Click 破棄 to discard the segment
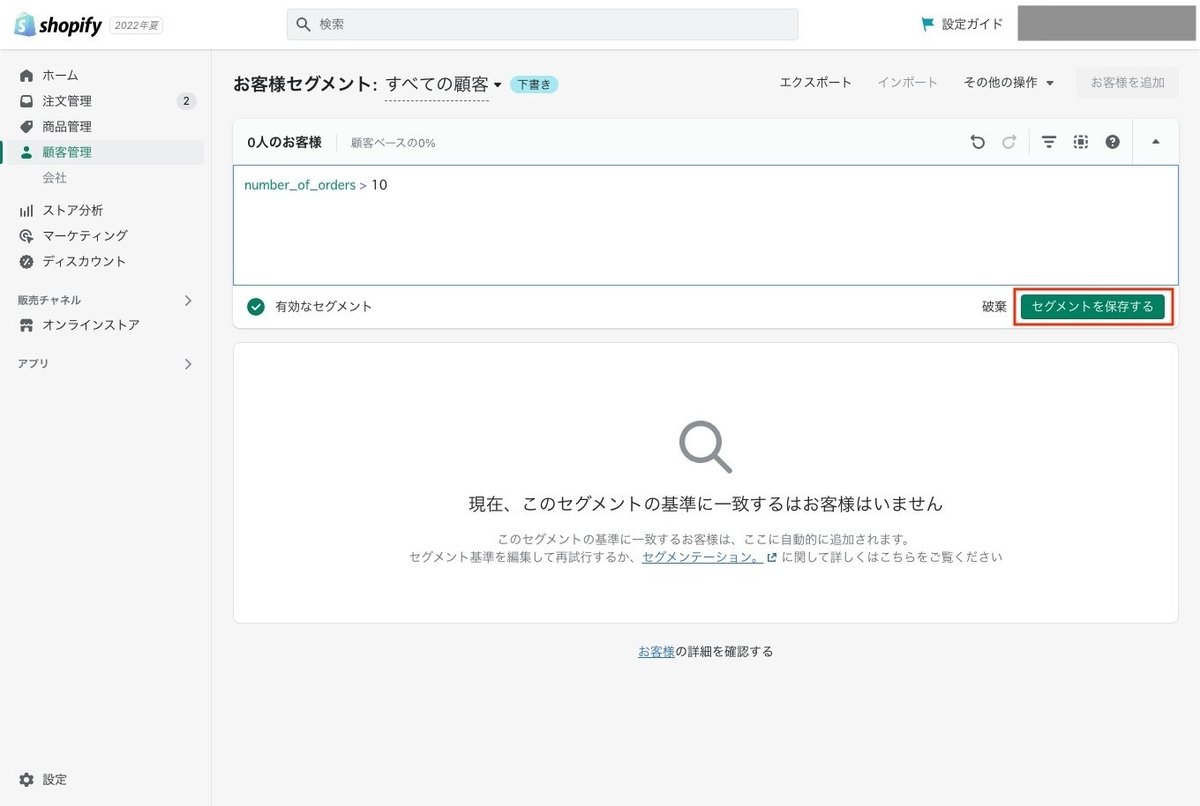The height and width of the screenshot is (806, 1200). [x=994, y=307]
